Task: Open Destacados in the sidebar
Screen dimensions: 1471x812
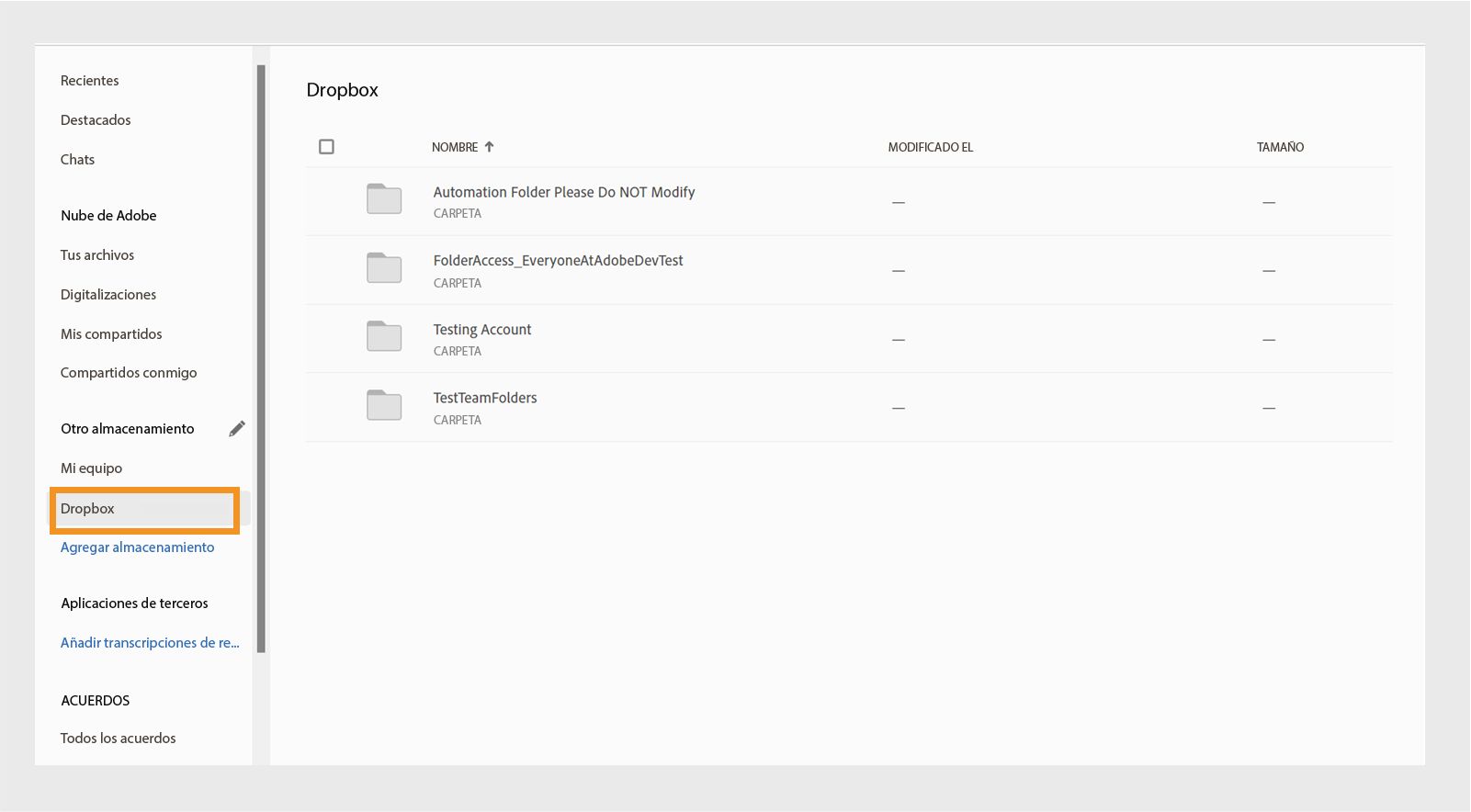Action: [x=96, y=120]
